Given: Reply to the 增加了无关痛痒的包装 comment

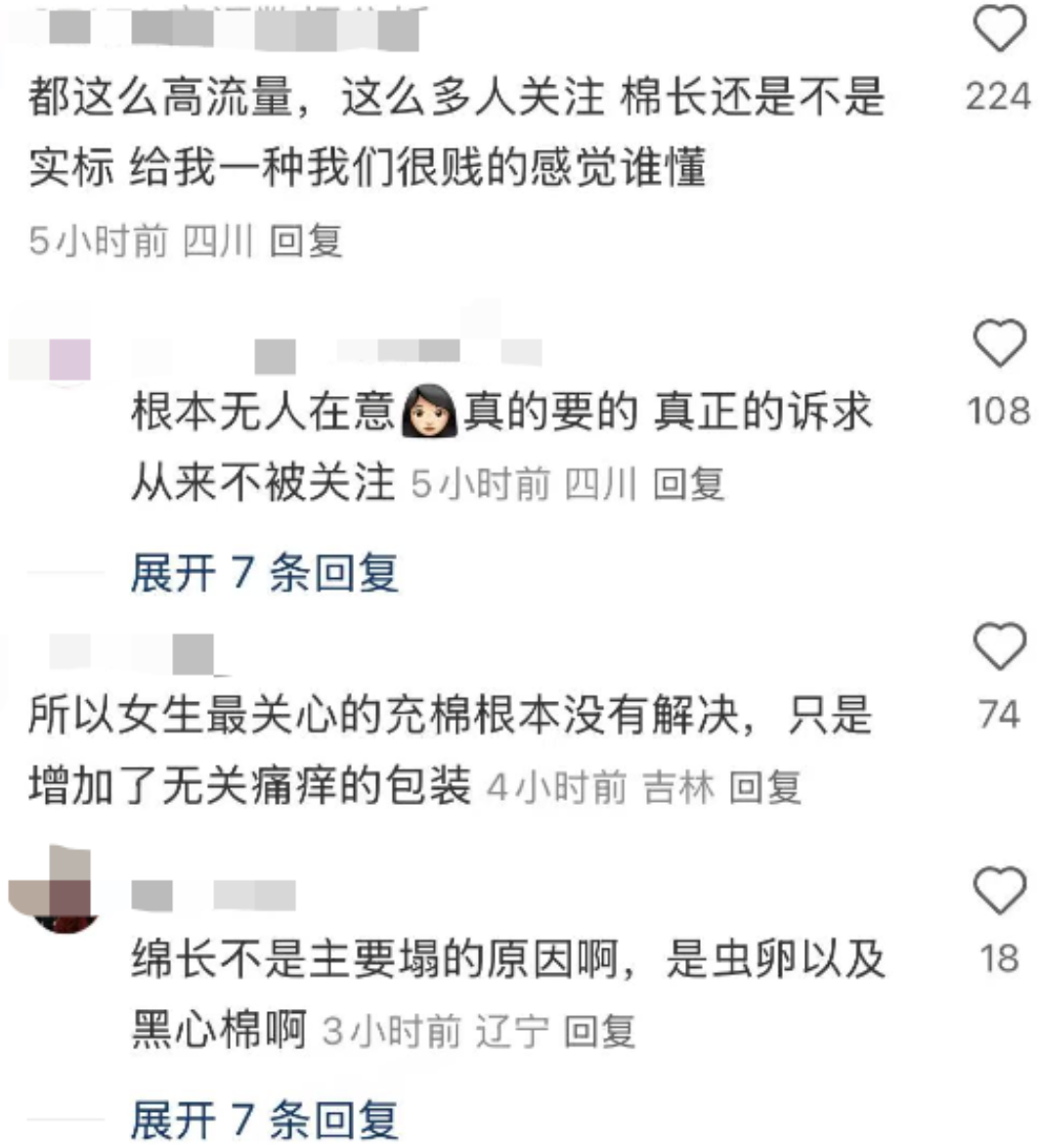Looking at the screenshot, I should pyautogui.click(x=765, y=788).
